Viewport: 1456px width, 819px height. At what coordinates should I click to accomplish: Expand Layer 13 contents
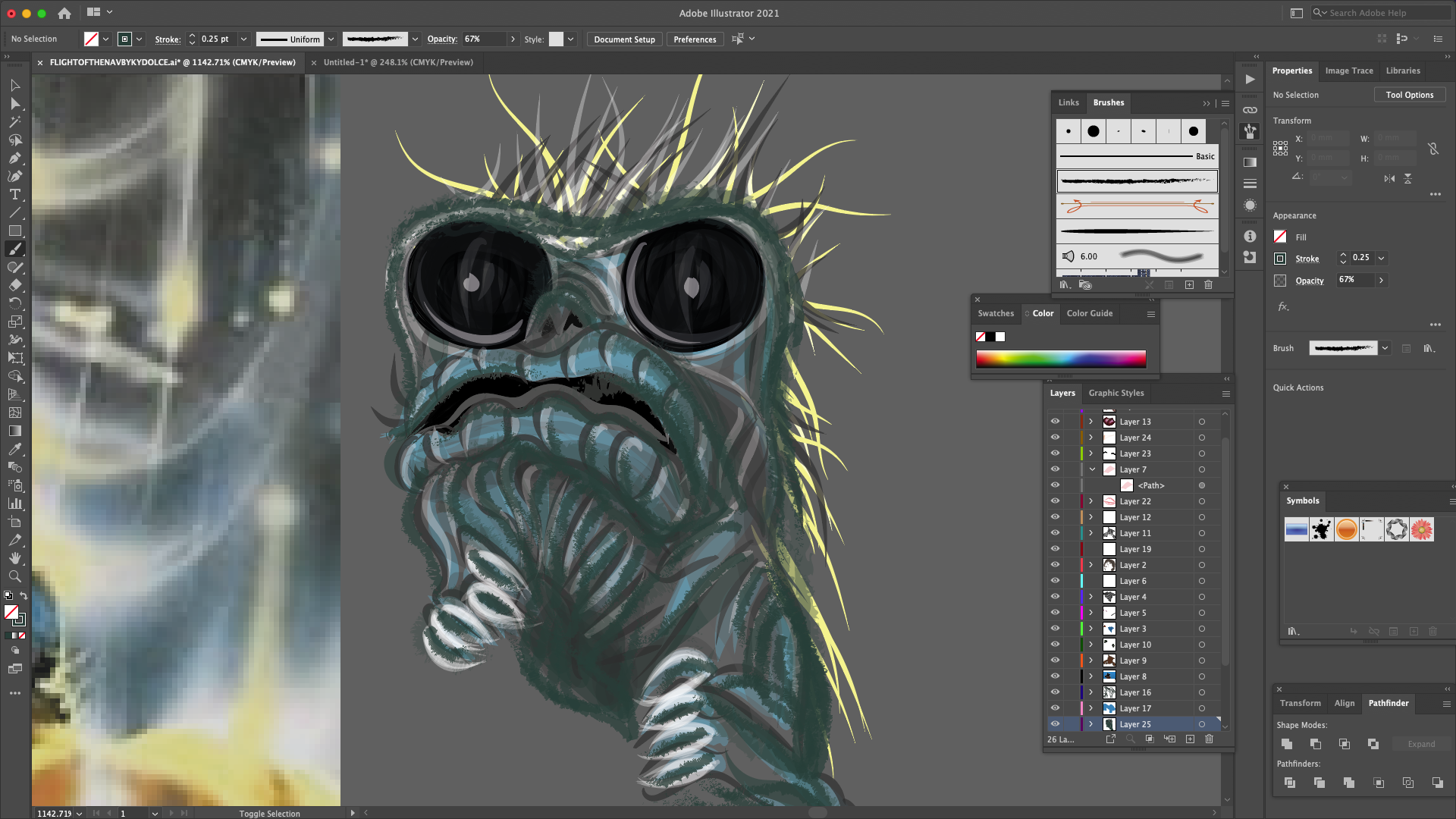[x=1091, y=422]
